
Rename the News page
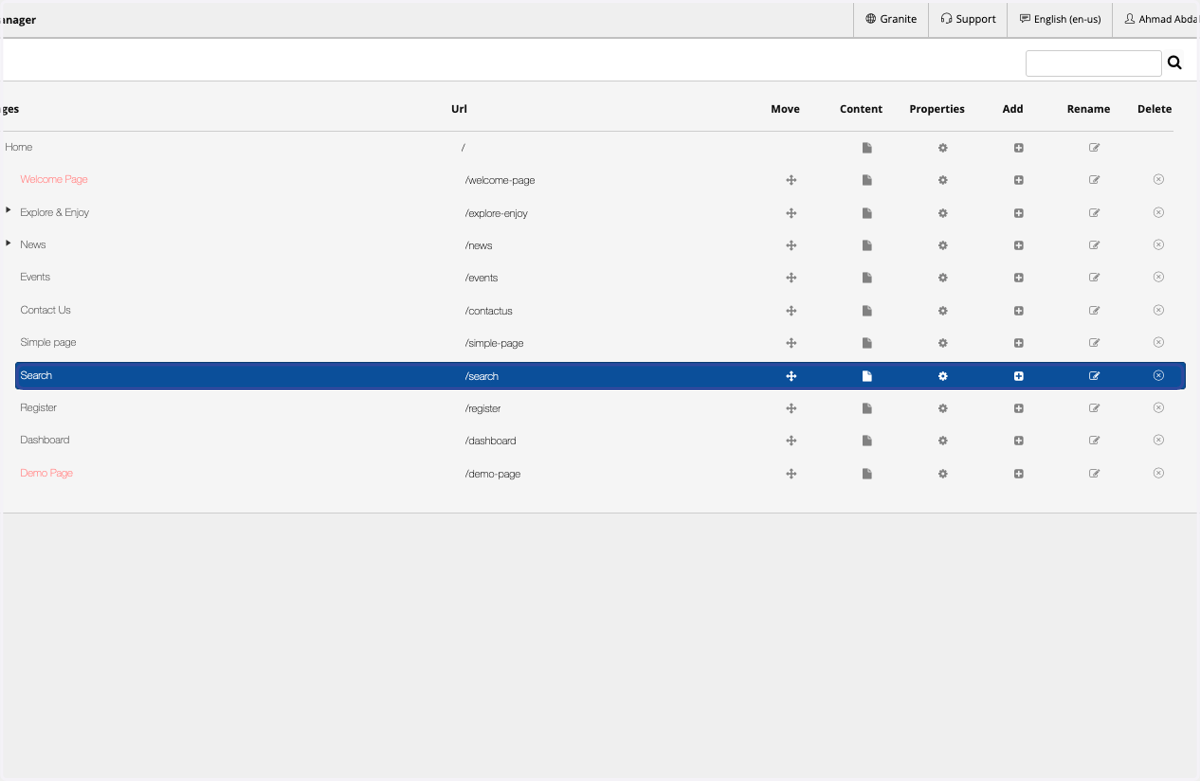tap(1094, 245)
